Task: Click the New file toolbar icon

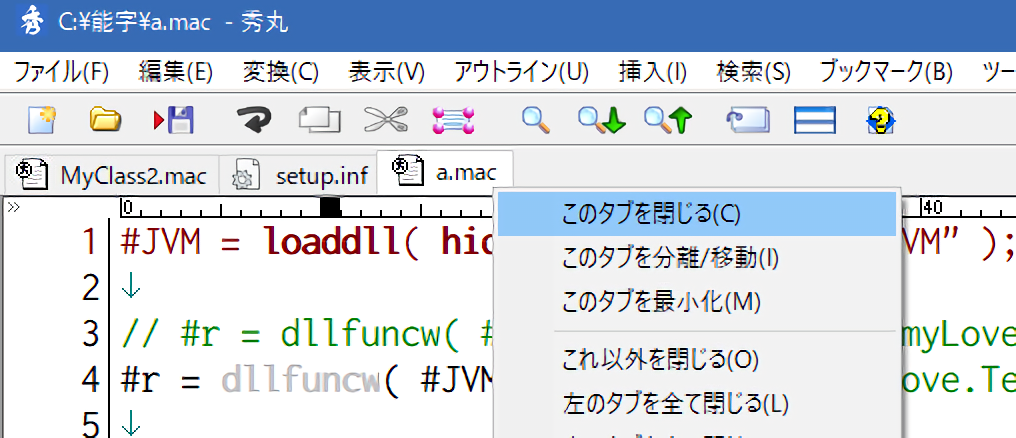Action: pos(41,121)
